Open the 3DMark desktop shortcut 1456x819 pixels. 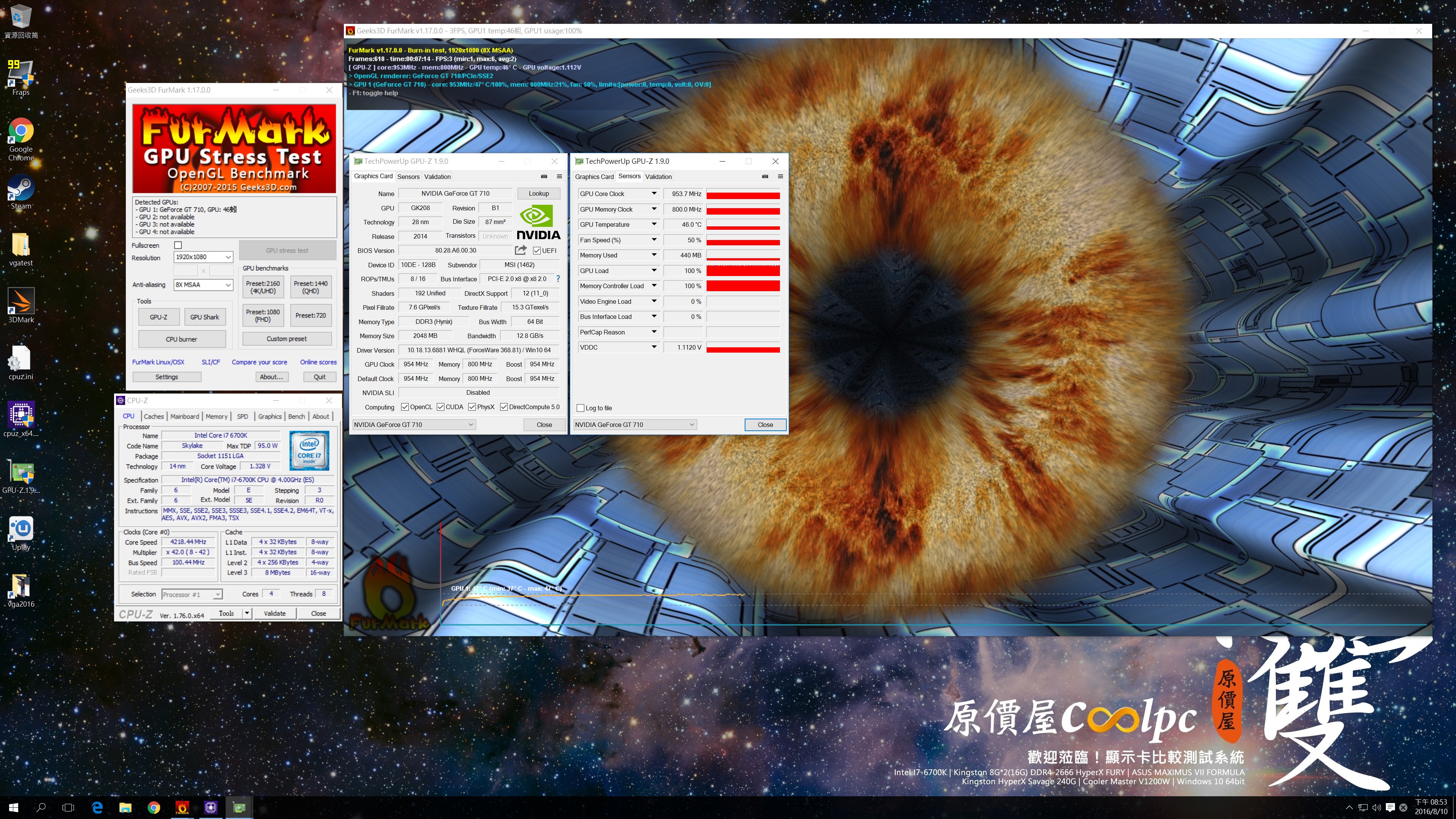pyautogui.click(x=21, y=306)
